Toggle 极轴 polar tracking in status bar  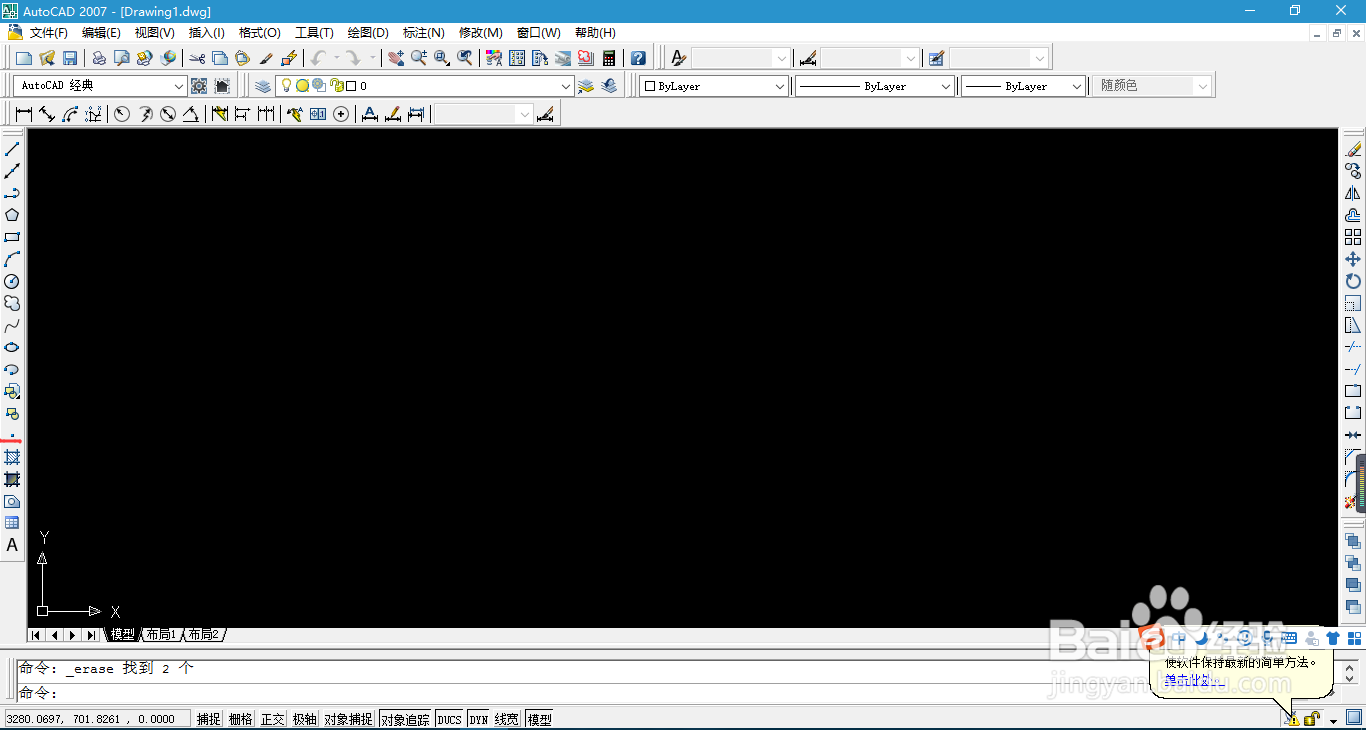(304, 719)
